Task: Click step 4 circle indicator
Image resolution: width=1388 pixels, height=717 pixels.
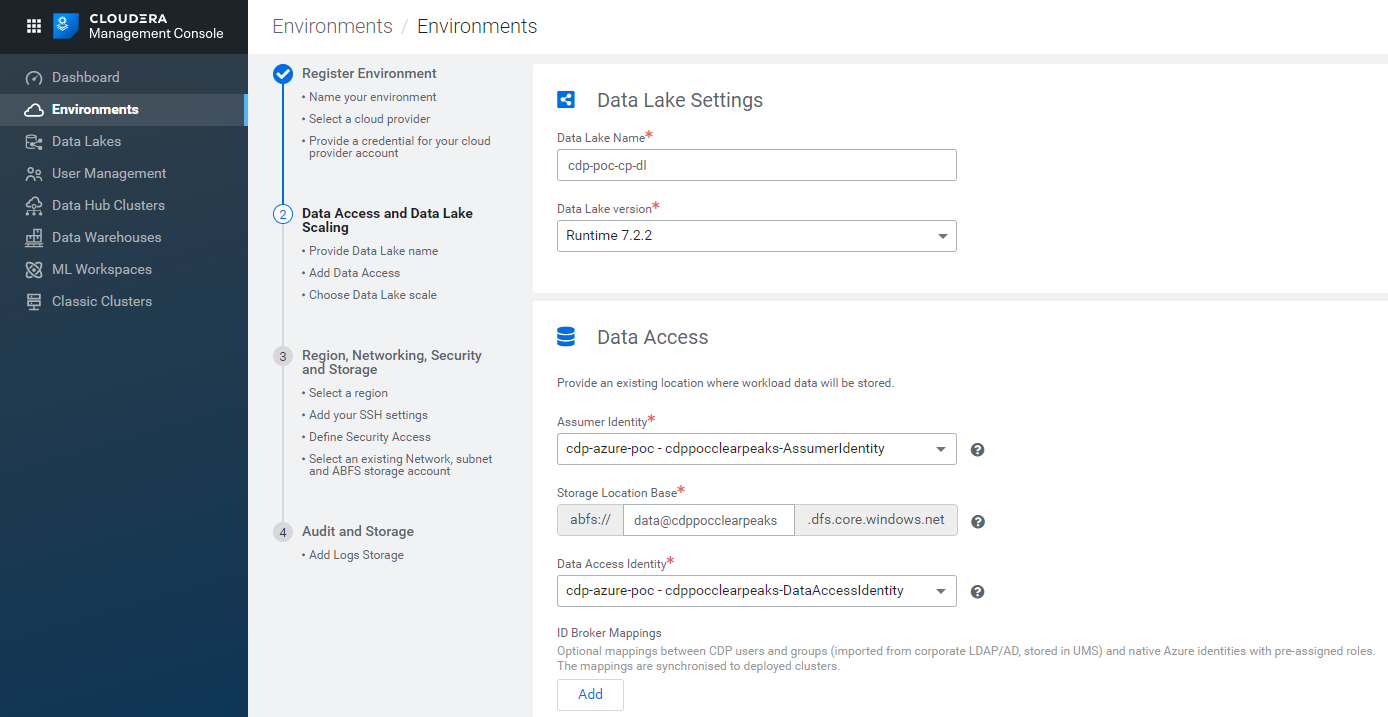Action: pos(283,532)
